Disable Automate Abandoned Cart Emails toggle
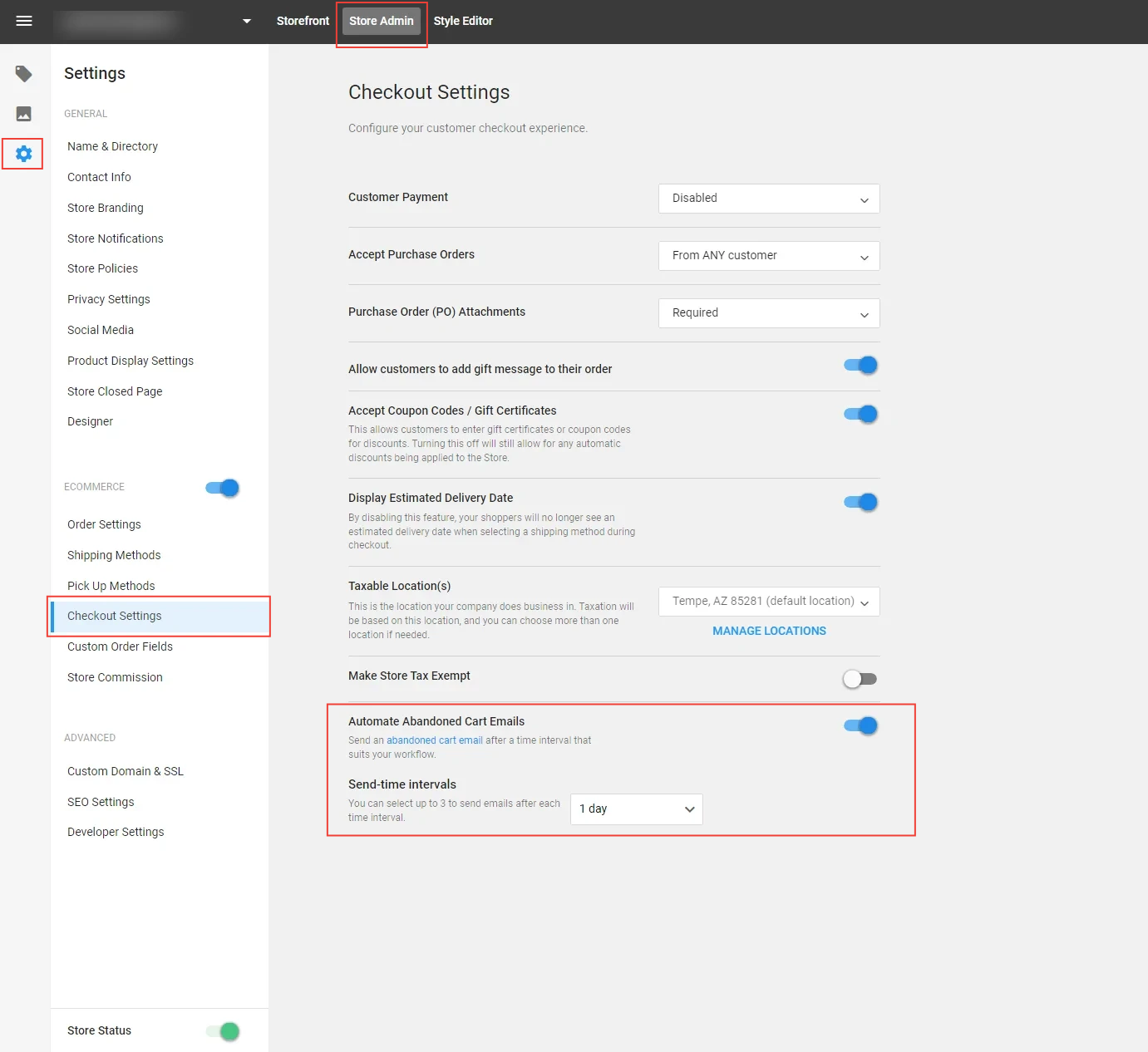Image resolution: width=1148 pixels, height=1052 pixels. point(860,725)
